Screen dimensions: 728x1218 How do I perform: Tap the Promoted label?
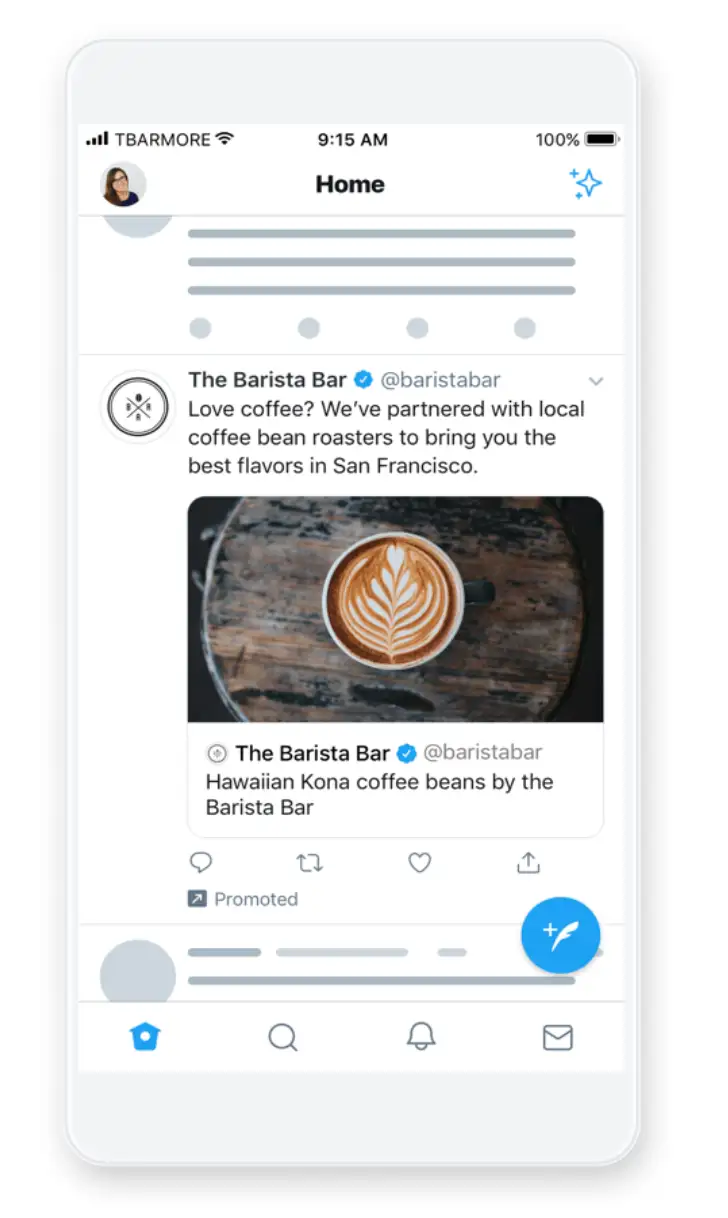256,899
